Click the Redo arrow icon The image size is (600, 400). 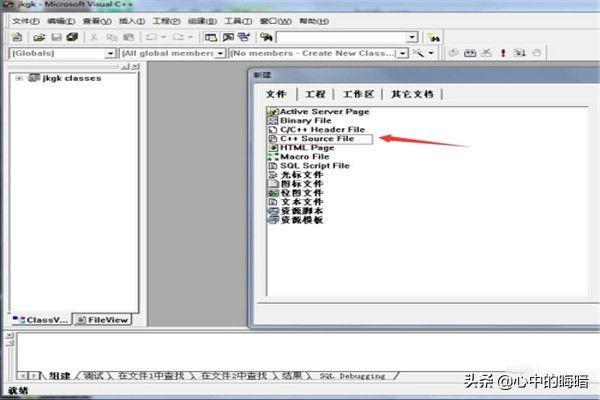point(179,37)
